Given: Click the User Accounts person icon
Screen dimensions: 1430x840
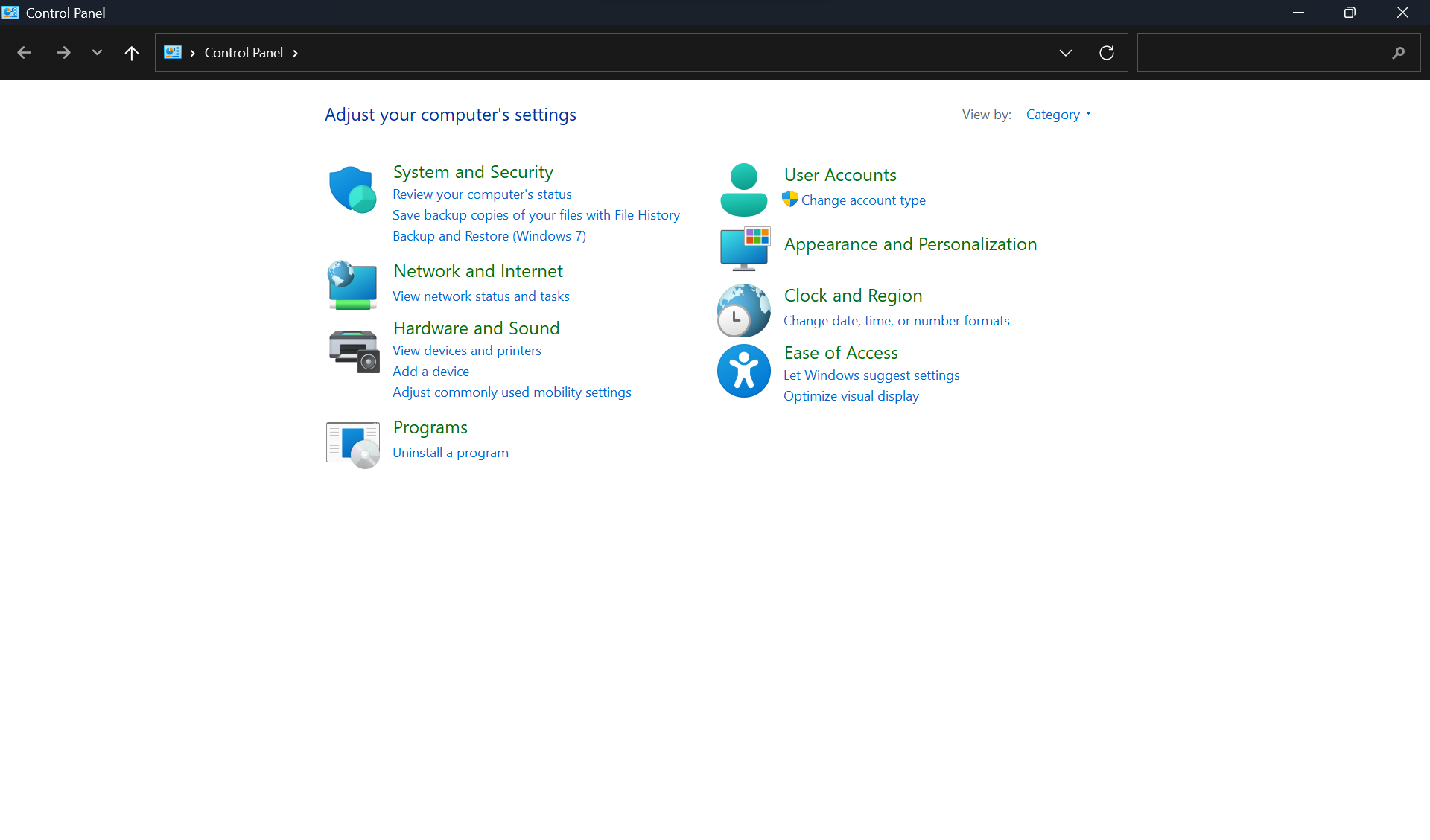Looking at the screenshot, I should 743,189.
